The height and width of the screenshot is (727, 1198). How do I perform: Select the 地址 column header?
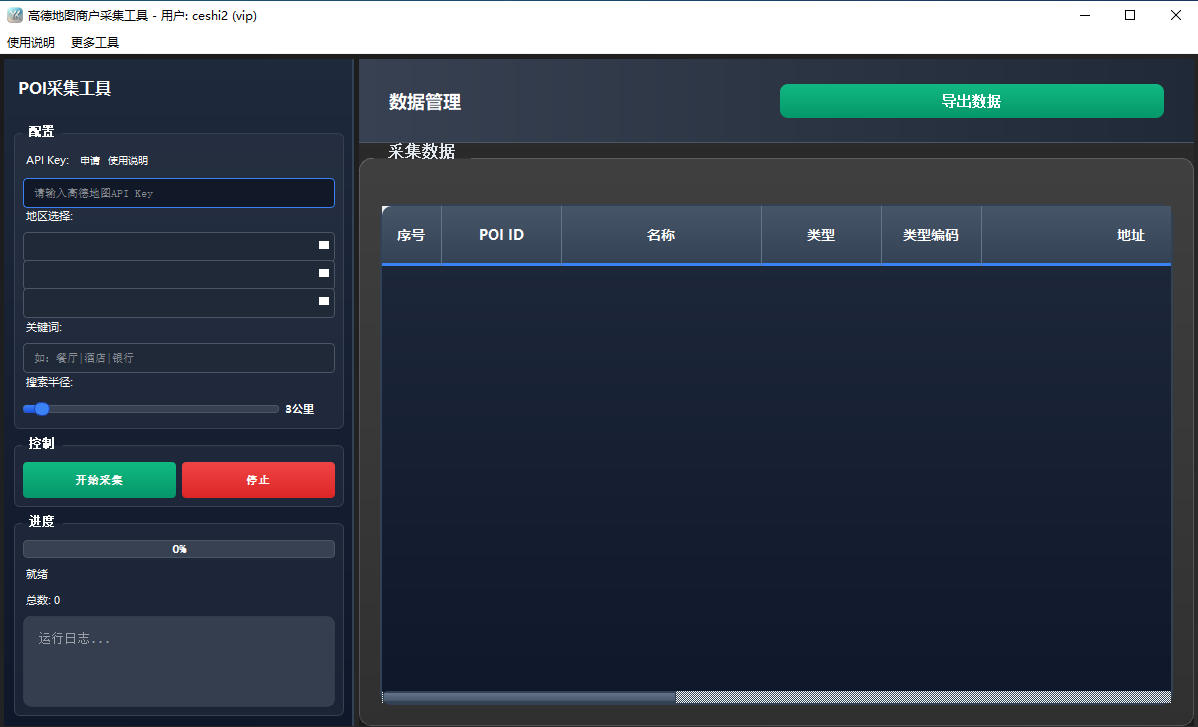(1131, 234)
